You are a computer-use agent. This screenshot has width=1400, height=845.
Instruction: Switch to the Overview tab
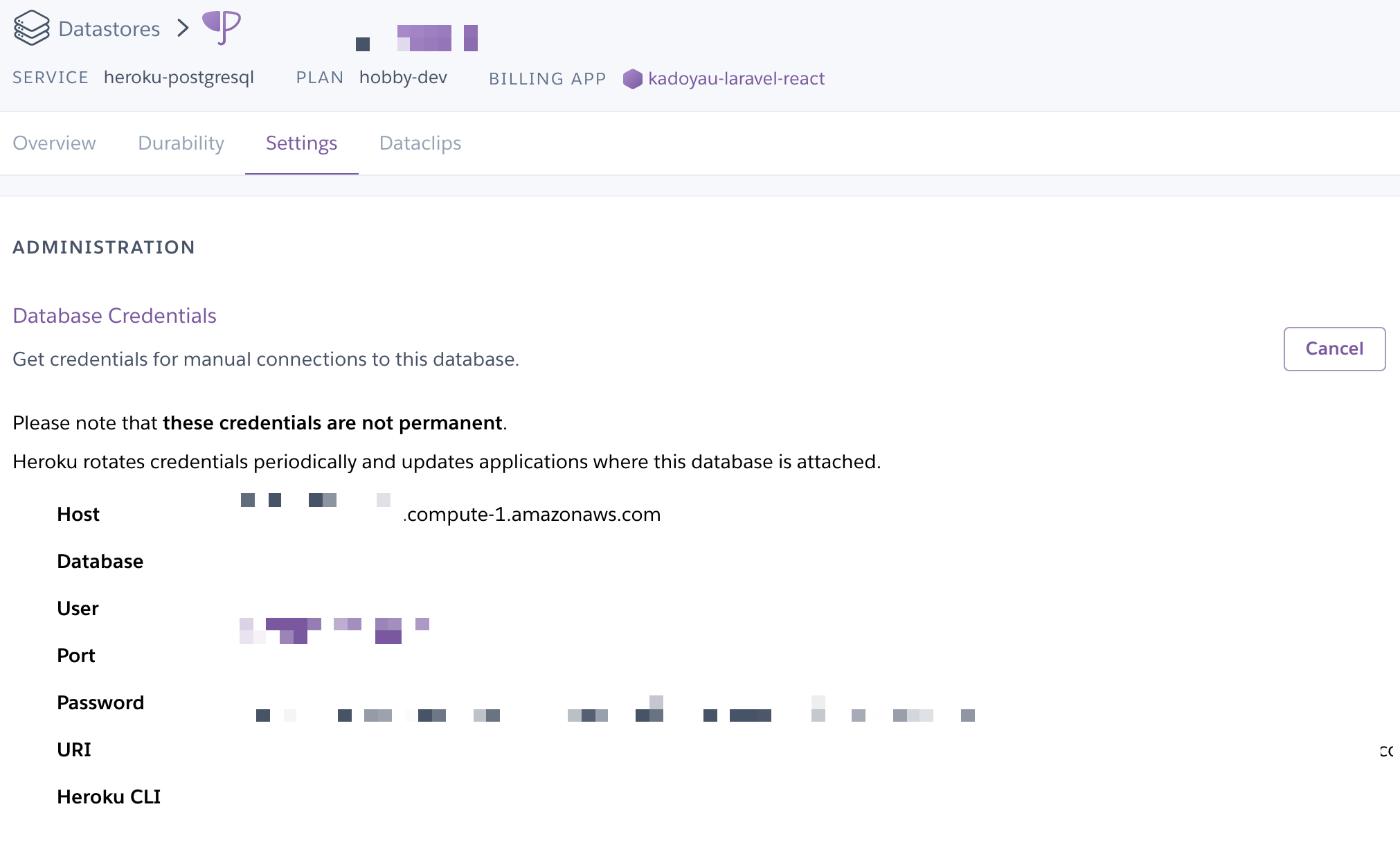54,143
